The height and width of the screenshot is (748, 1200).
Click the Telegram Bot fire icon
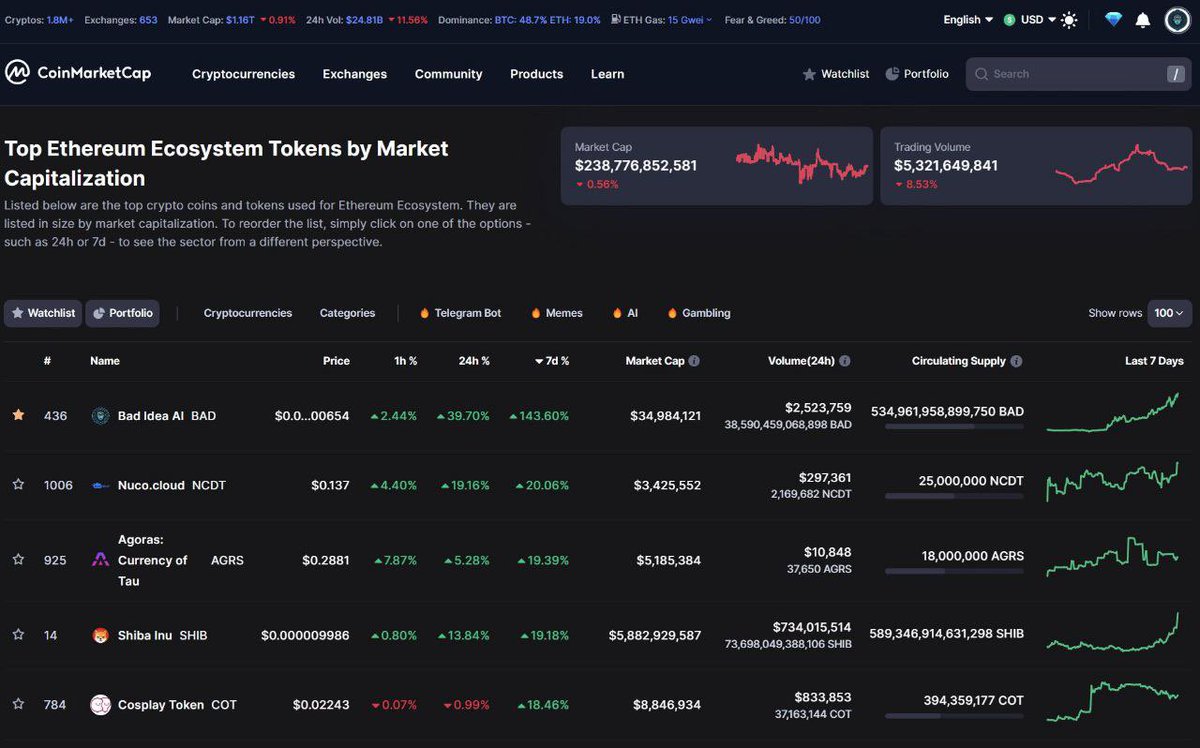click(x=425, y=313)
